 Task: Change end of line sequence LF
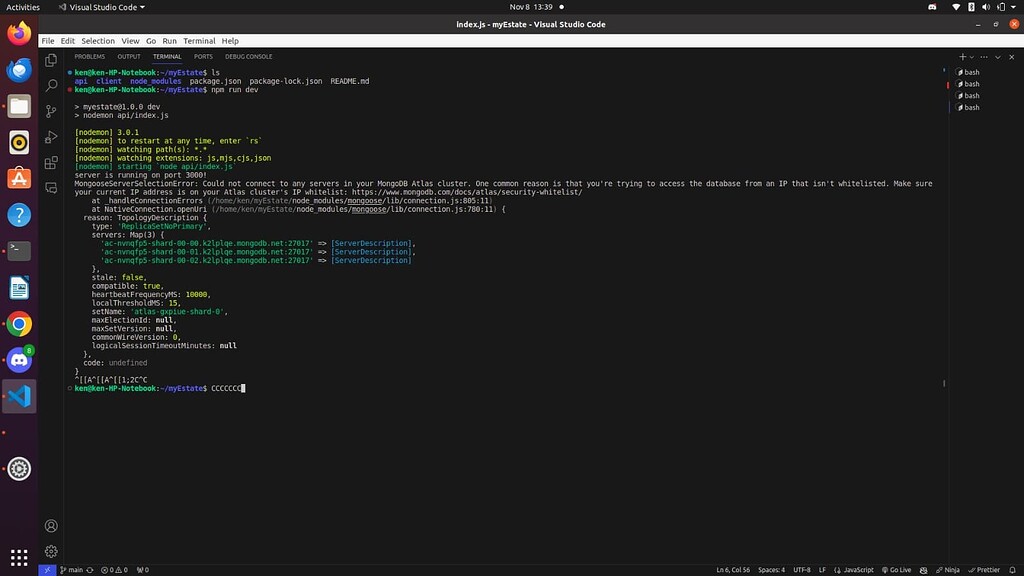[822, 570]
